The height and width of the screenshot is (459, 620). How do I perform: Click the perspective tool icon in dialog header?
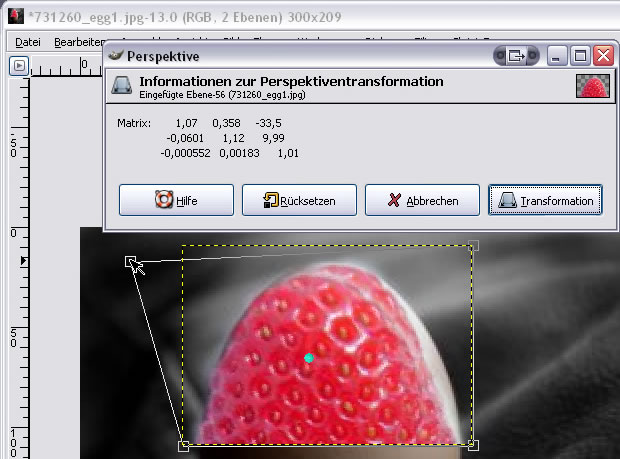(x=121, y=85)
